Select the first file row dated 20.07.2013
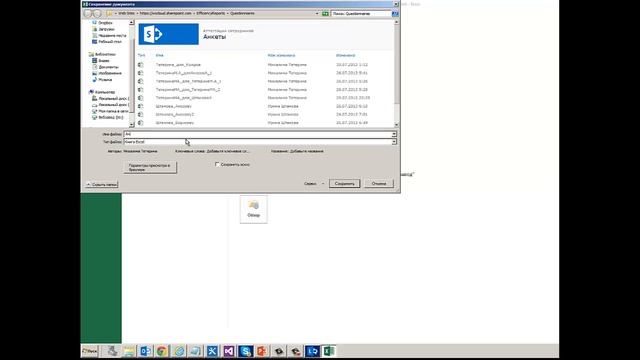This screenshot has height=360, width=640. point(265,64)
